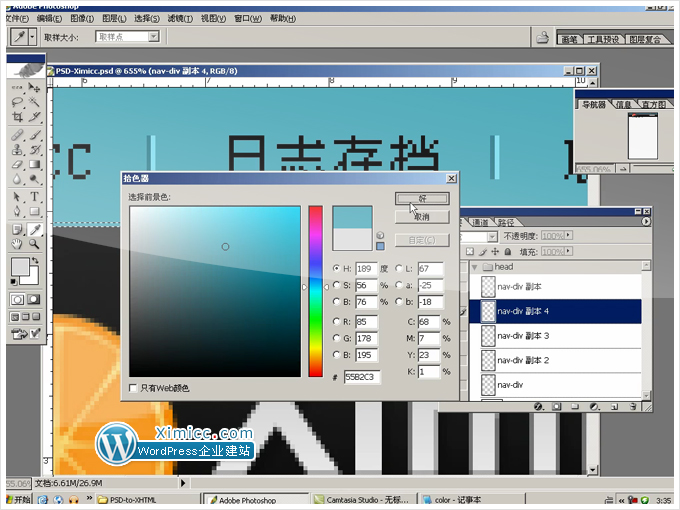This screenshot has width=680, height=510.
Task: Select the Magic Wand tool
Action: [34, 102]
